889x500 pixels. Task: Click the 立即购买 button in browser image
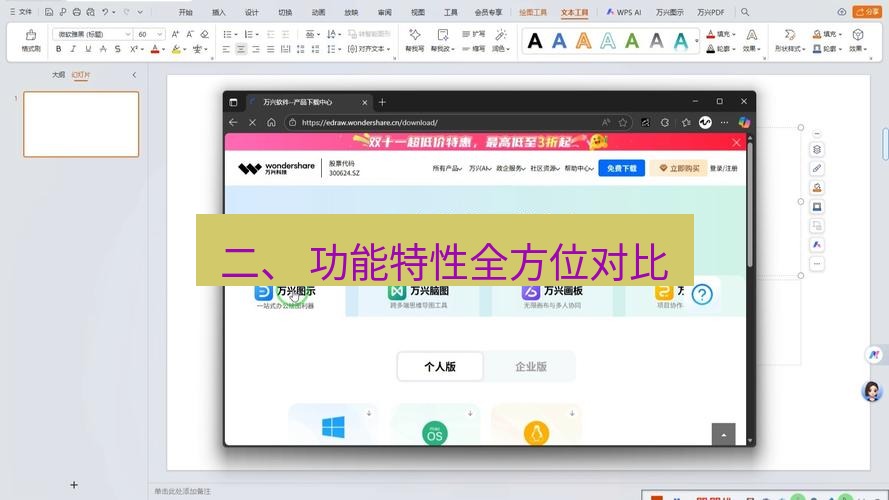pyautogui.click(x=679, y=168)
